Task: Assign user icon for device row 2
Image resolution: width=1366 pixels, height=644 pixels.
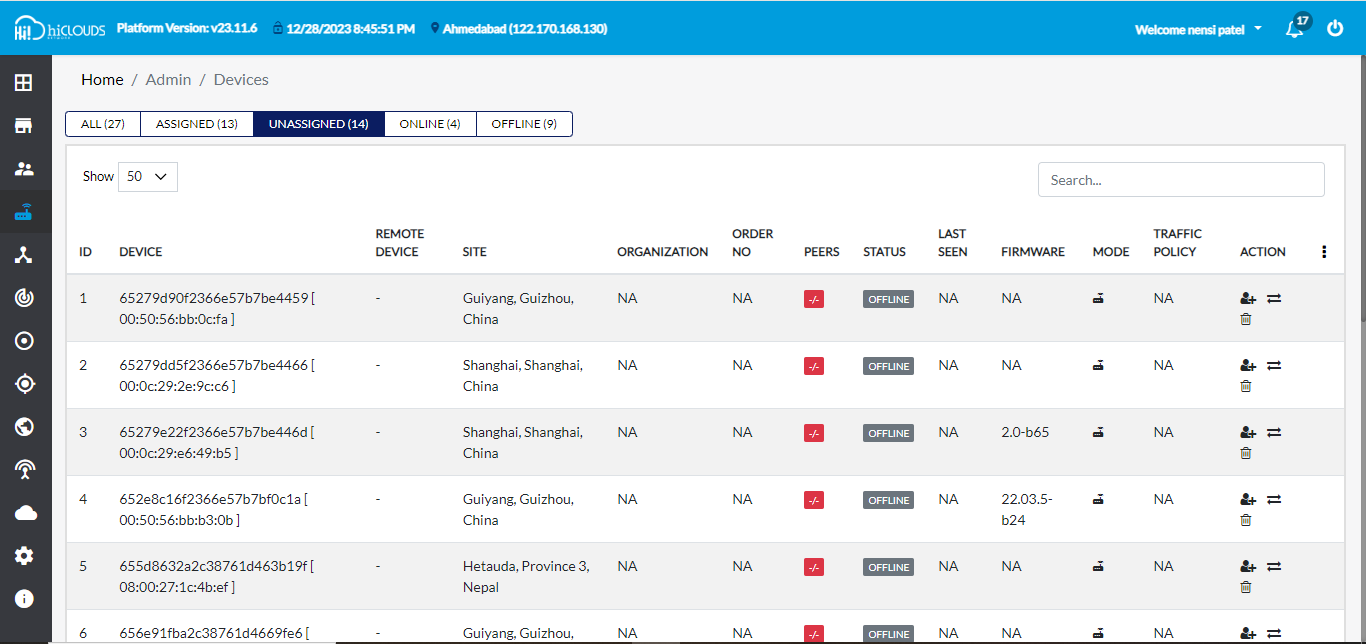Action: click(1247, 365)
